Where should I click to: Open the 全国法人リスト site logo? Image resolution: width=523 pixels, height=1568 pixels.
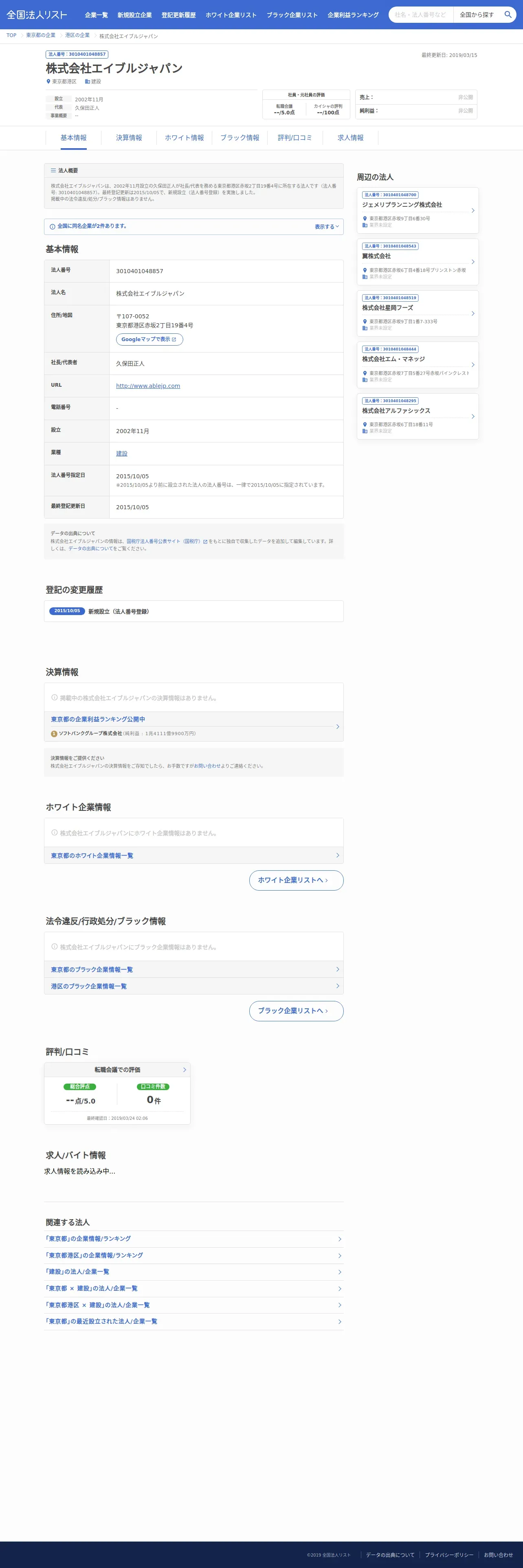click(x=37, y=15)
